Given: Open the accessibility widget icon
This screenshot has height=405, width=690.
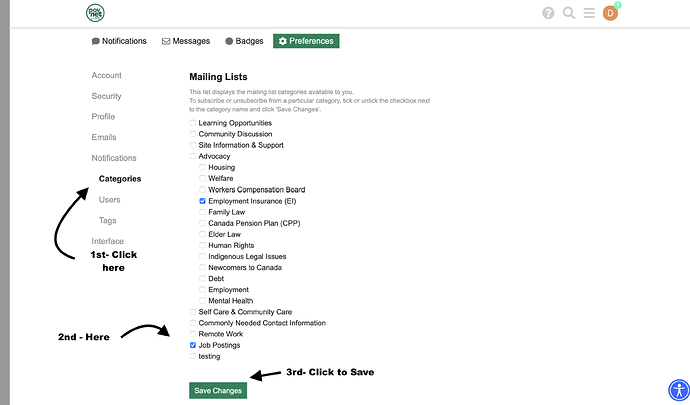Looking at the screenshot, I should 679,390.
